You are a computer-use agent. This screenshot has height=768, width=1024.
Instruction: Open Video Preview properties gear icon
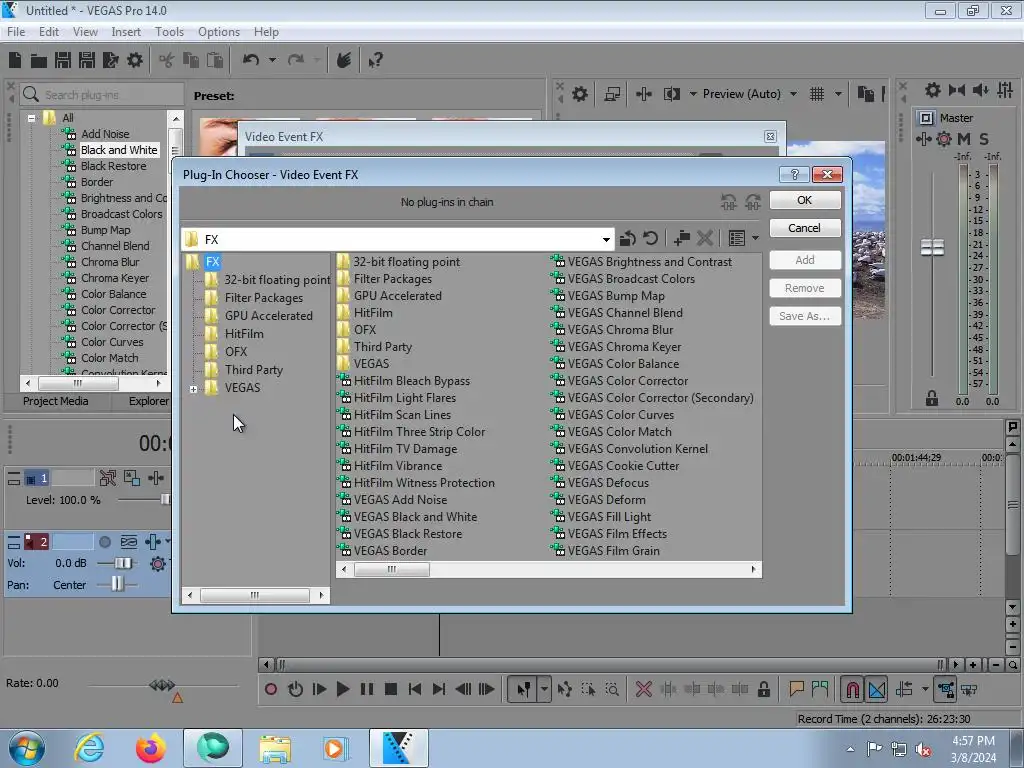coord(579,94)
